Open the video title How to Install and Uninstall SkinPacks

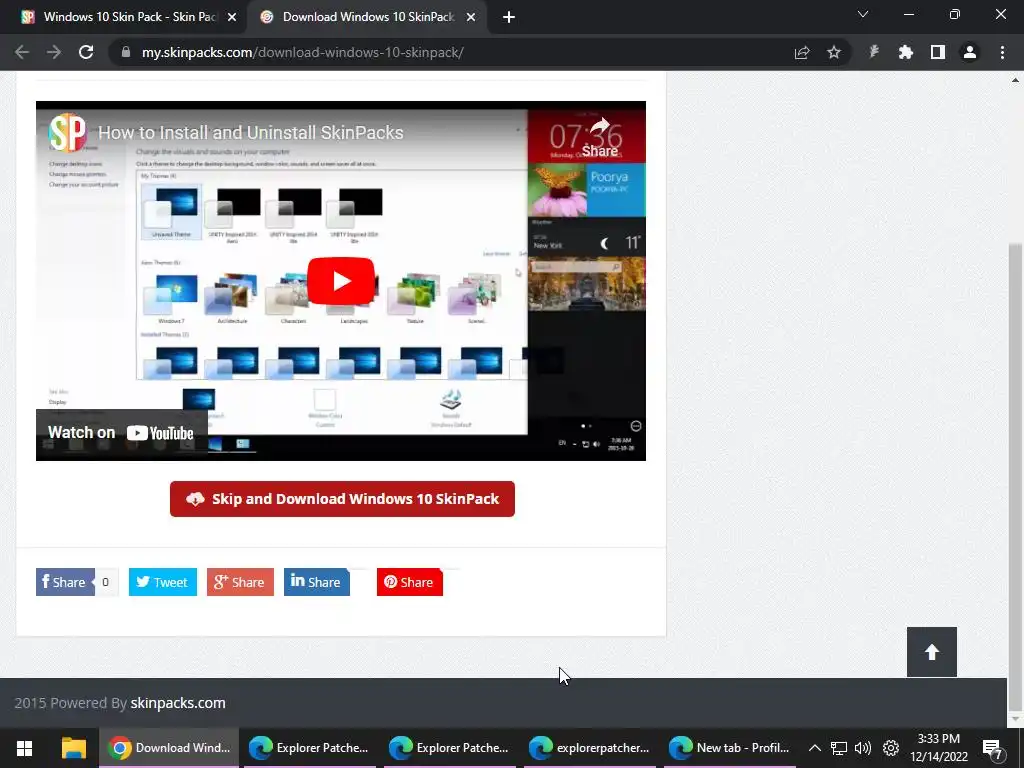pos(251,133)
